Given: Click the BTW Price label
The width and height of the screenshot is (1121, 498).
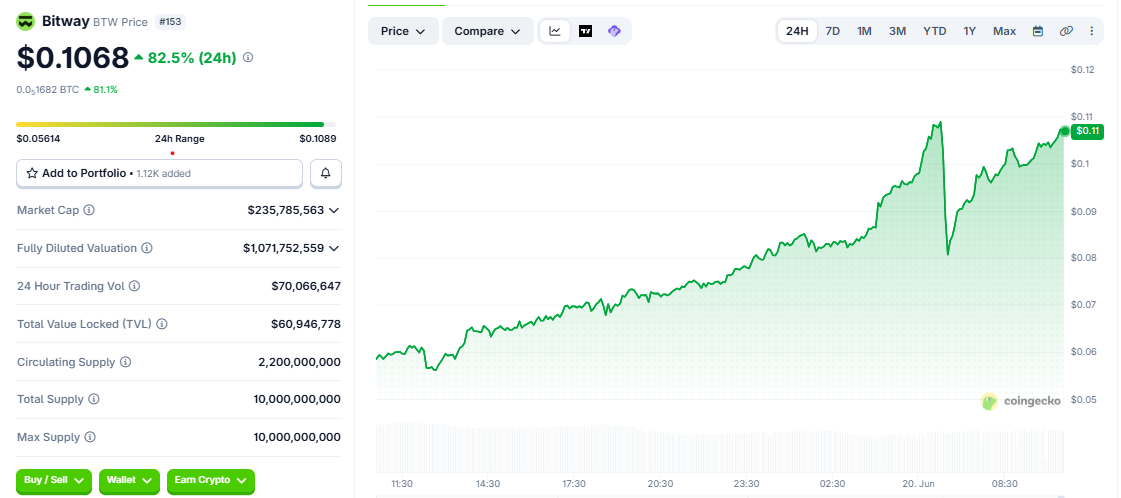Looking at the screenshot, I should coord(120,22).
